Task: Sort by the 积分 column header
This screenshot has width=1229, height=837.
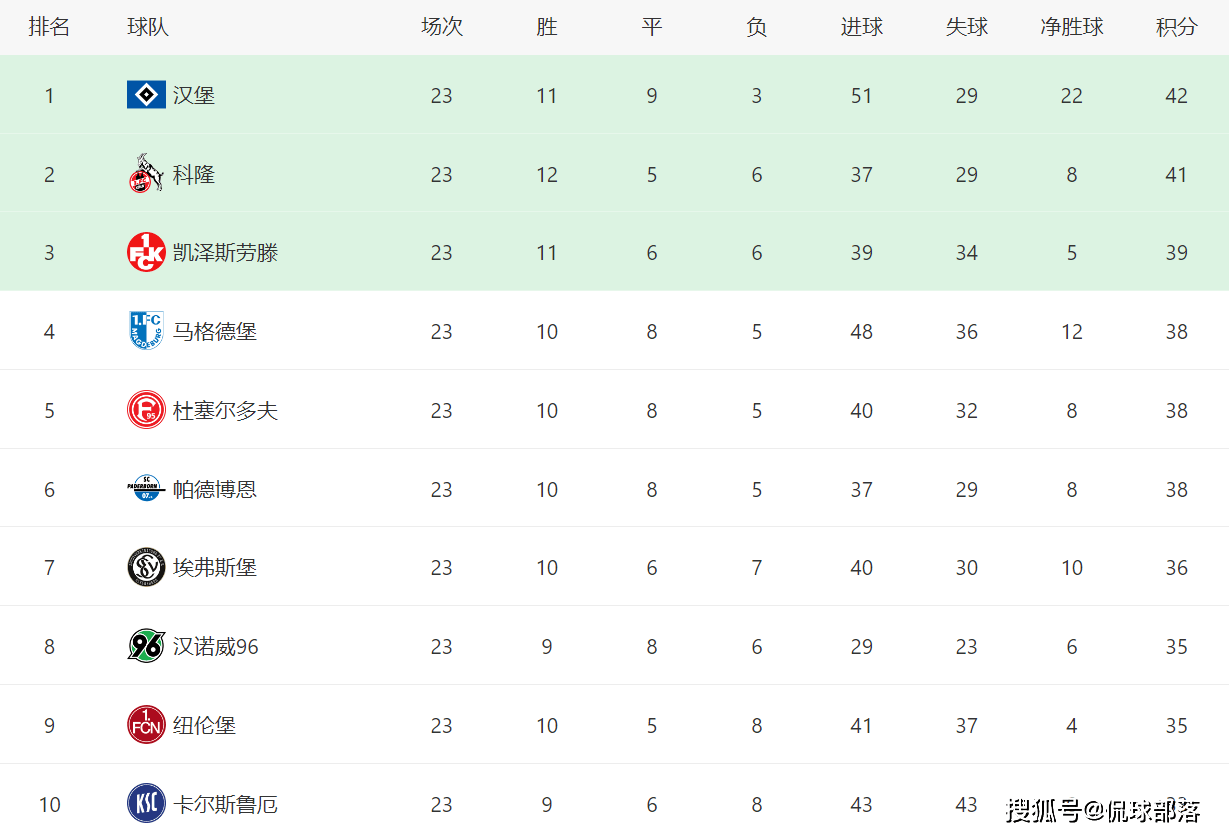Action: pyautogui.click(x=1176, y=27)
